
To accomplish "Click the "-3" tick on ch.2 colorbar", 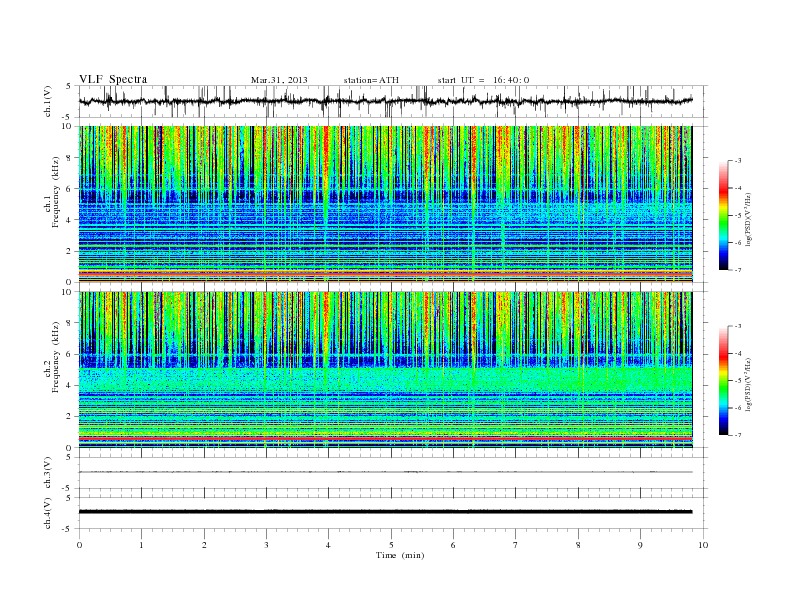I will pyautogui.click(x=738, y=326).
